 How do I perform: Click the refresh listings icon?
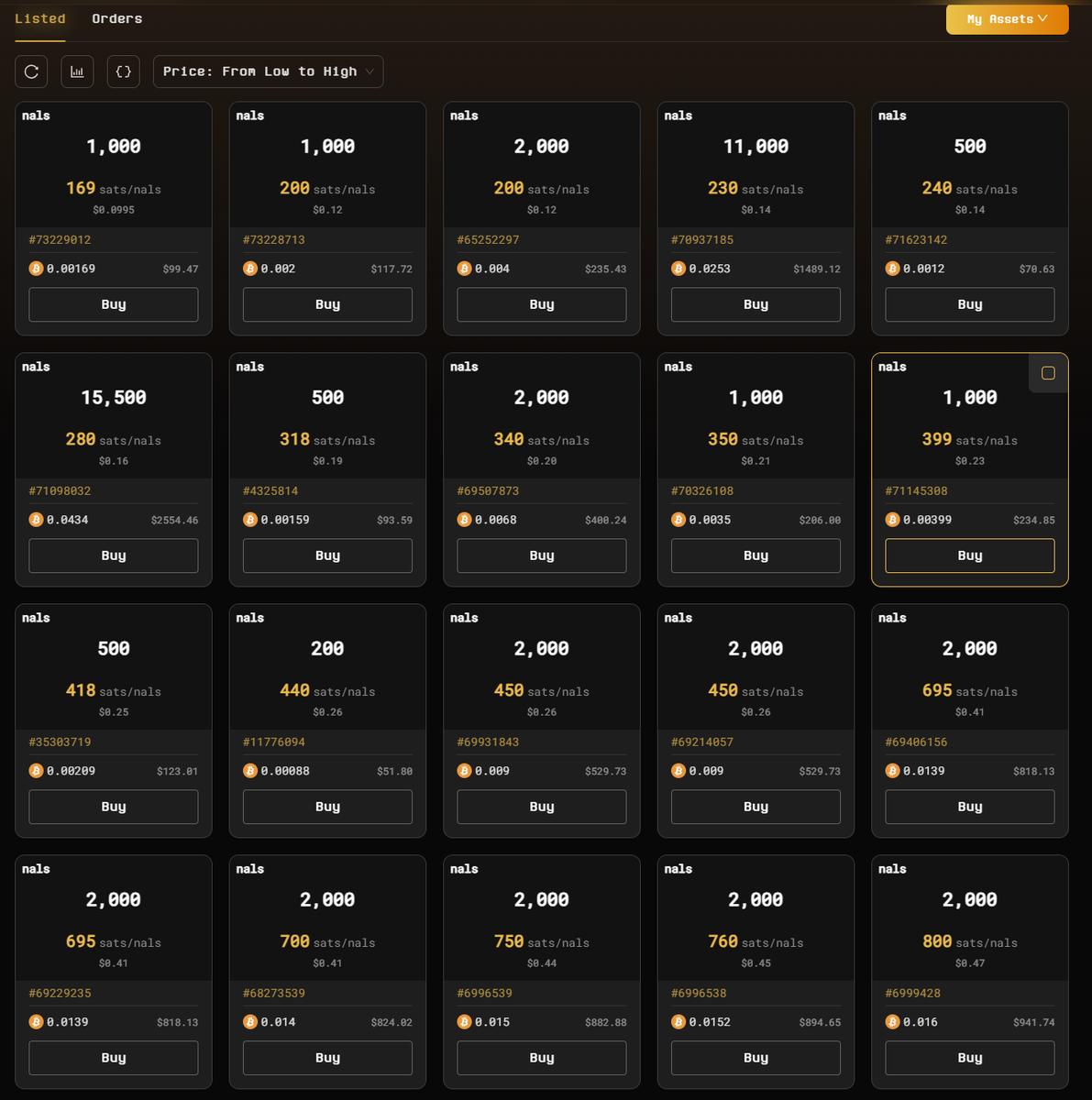[31, 71]
